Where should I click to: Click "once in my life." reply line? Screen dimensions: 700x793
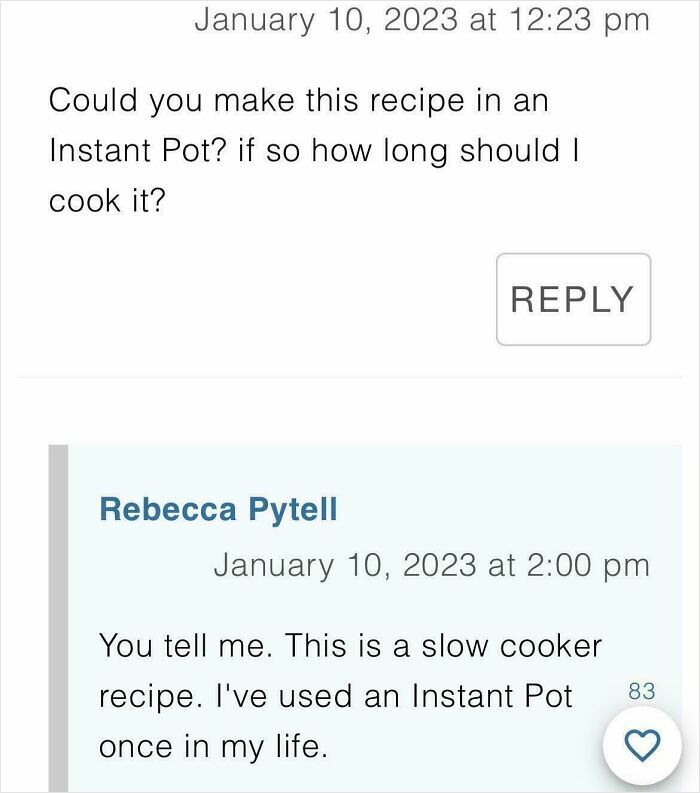212,746
